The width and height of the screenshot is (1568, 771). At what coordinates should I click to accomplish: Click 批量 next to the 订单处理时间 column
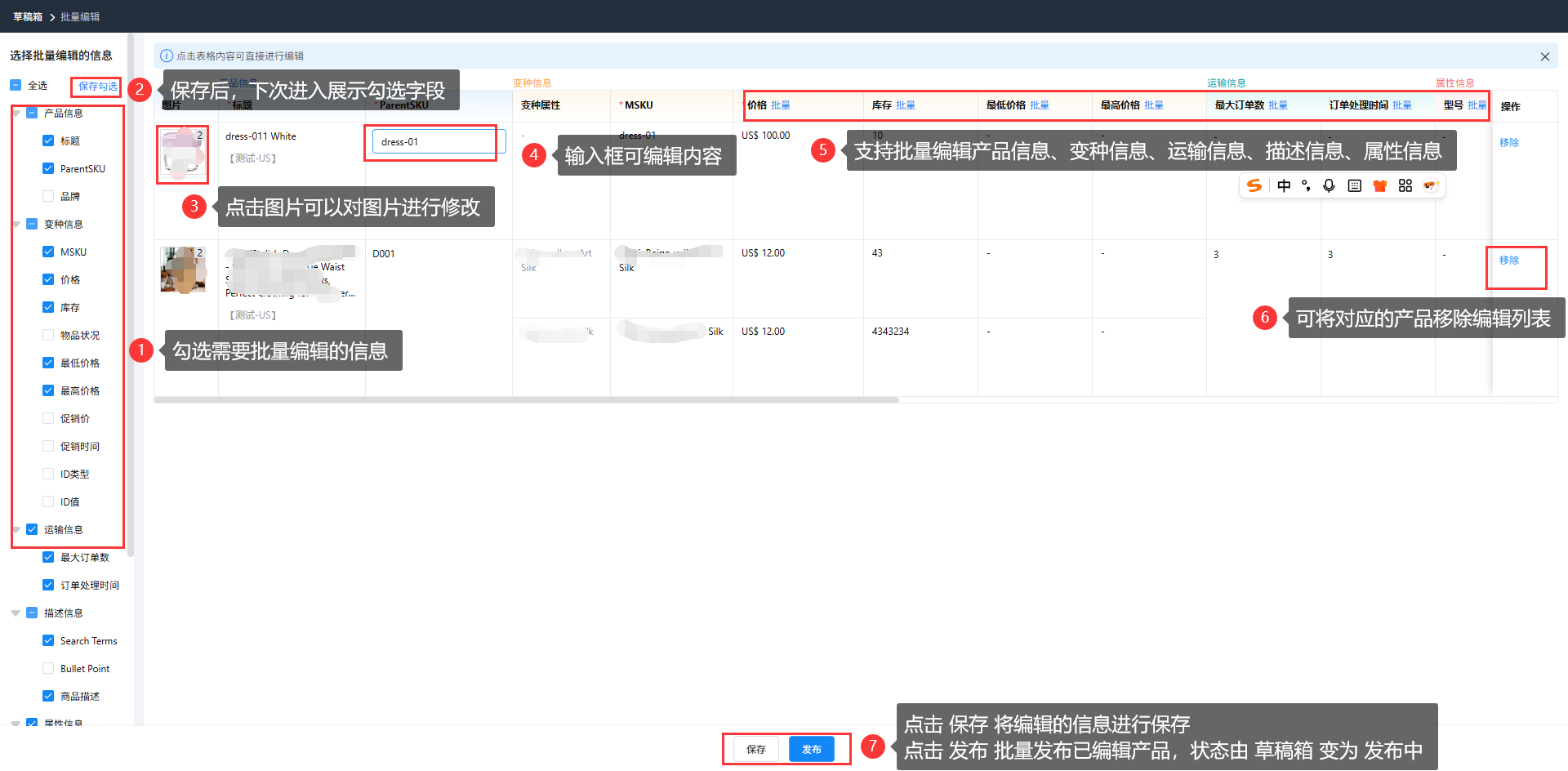(1402, 105)
